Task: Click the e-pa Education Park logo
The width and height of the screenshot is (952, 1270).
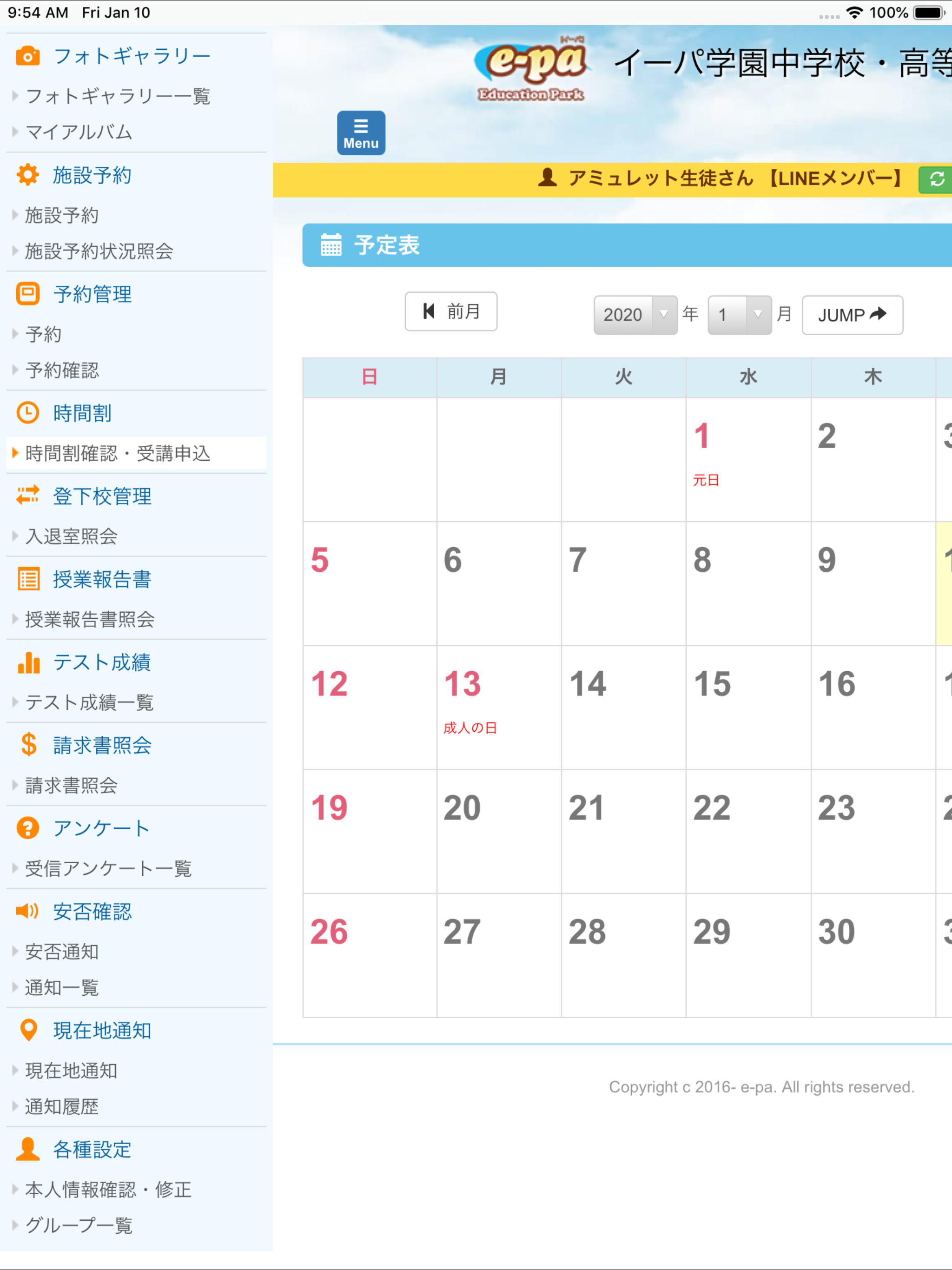Action: click(x=531, y=68)
